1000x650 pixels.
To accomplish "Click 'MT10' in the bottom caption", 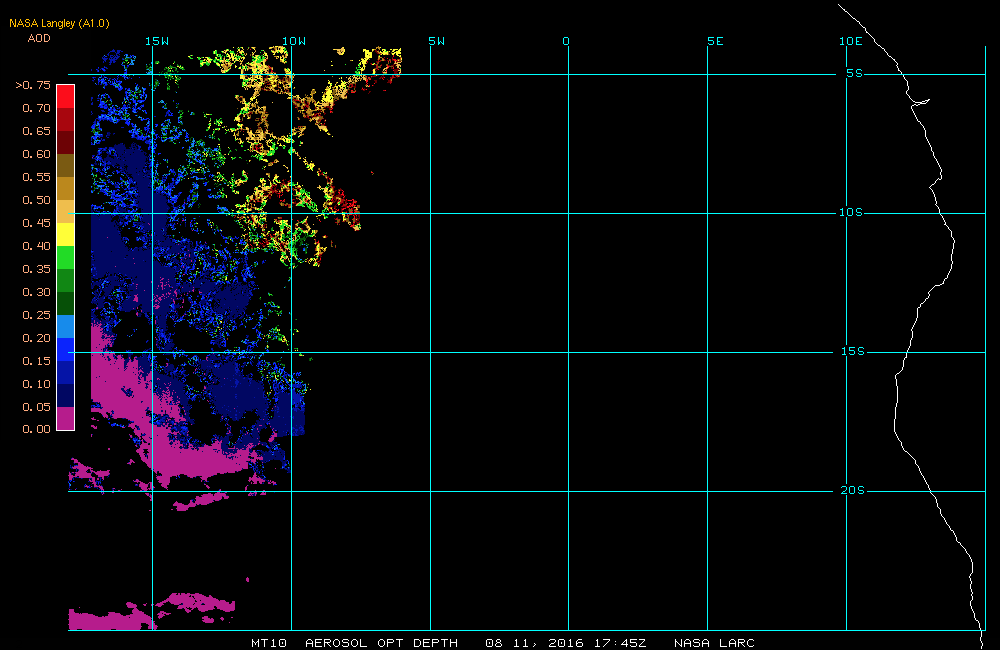I will coord(268,643).
